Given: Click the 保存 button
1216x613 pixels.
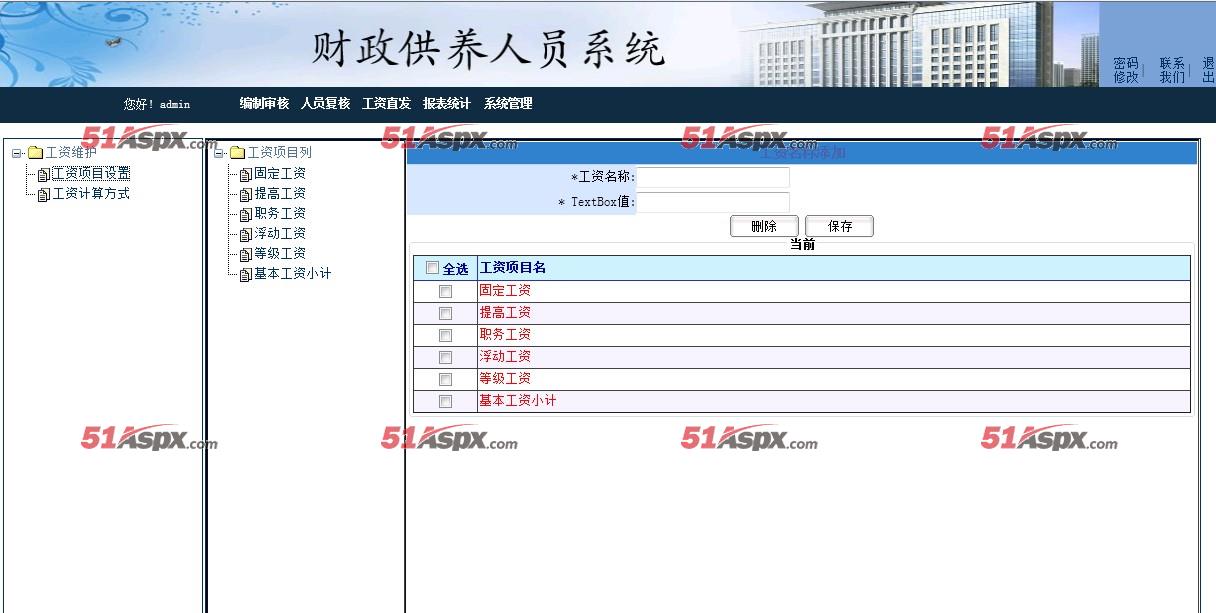Looking at the screenshot, I should click(x=840, y=226).
